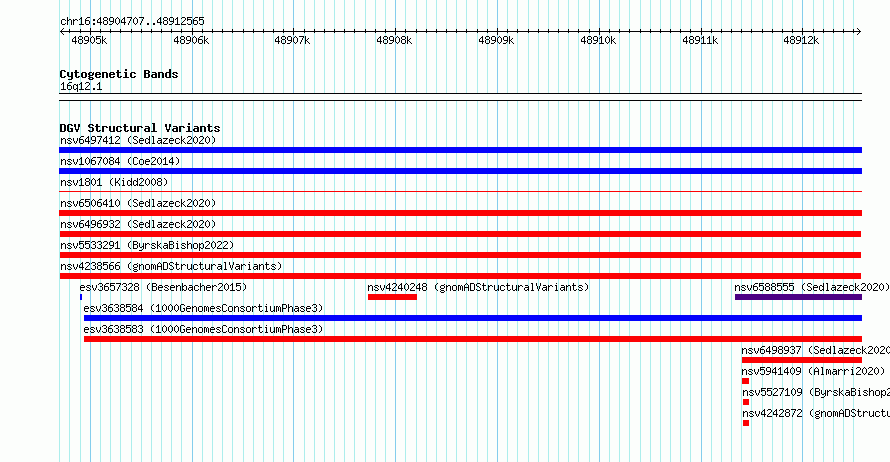The image size is (890, 462).
Task: Select the red bar under nsv4238566
Action: (460, 276)
